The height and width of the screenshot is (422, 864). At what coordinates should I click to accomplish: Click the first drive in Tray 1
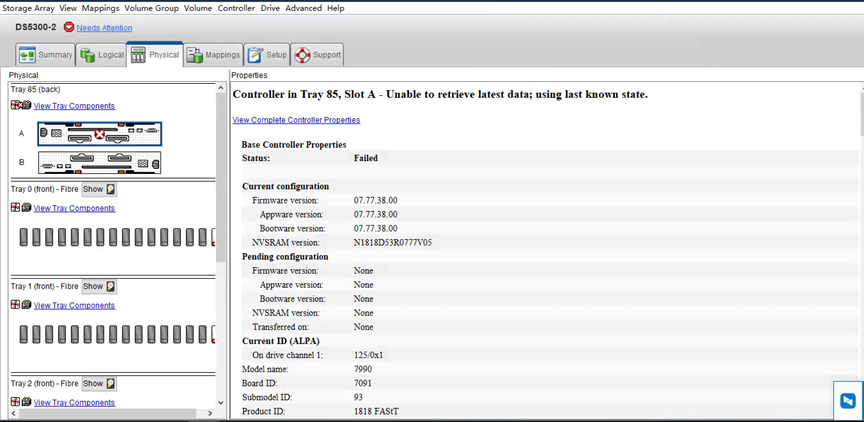click(x=25, y=334)
